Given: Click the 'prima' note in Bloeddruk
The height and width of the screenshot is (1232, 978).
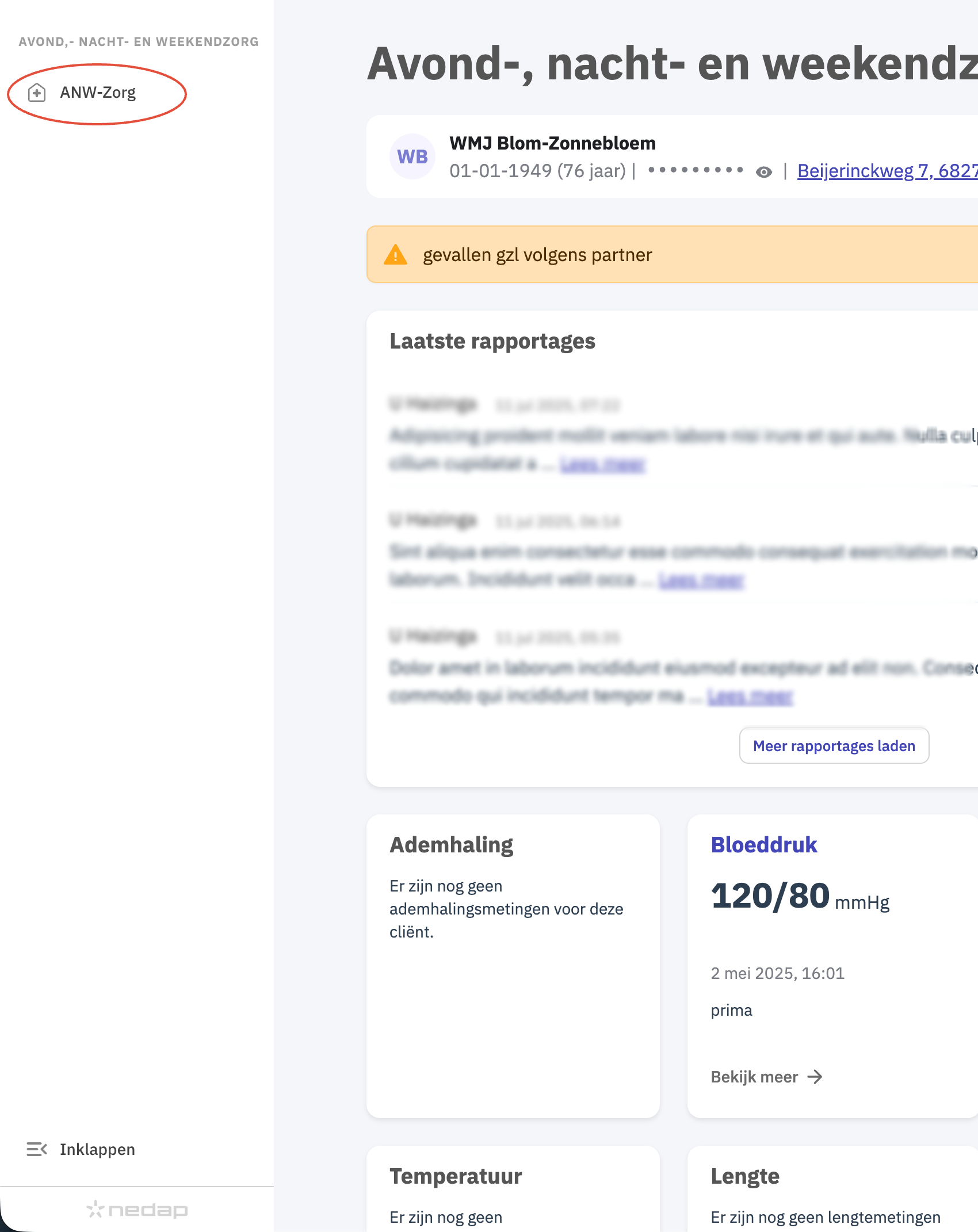Looking at the screenshot, I should 731,1011.
